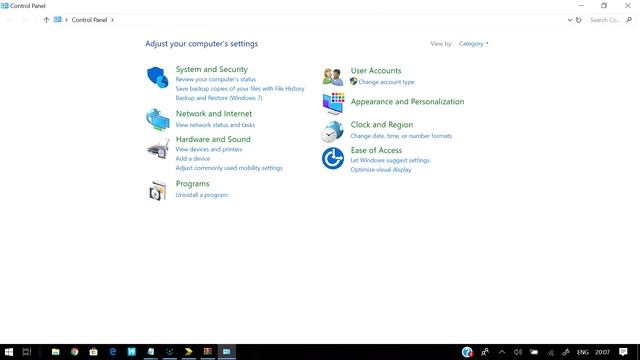Open File Explorer from the taskbar

56,352
